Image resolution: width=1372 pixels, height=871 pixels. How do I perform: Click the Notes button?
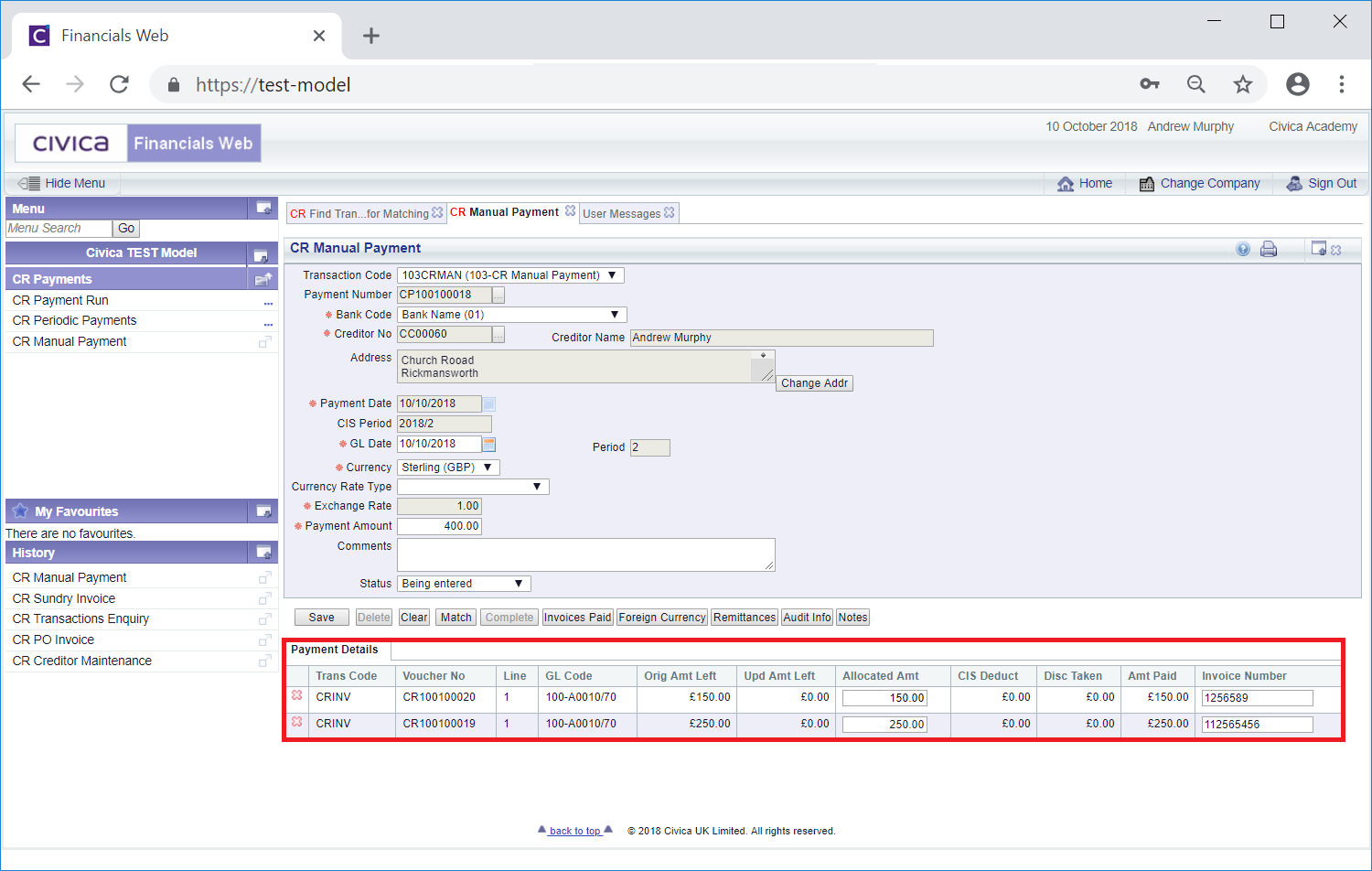[852, 618]
